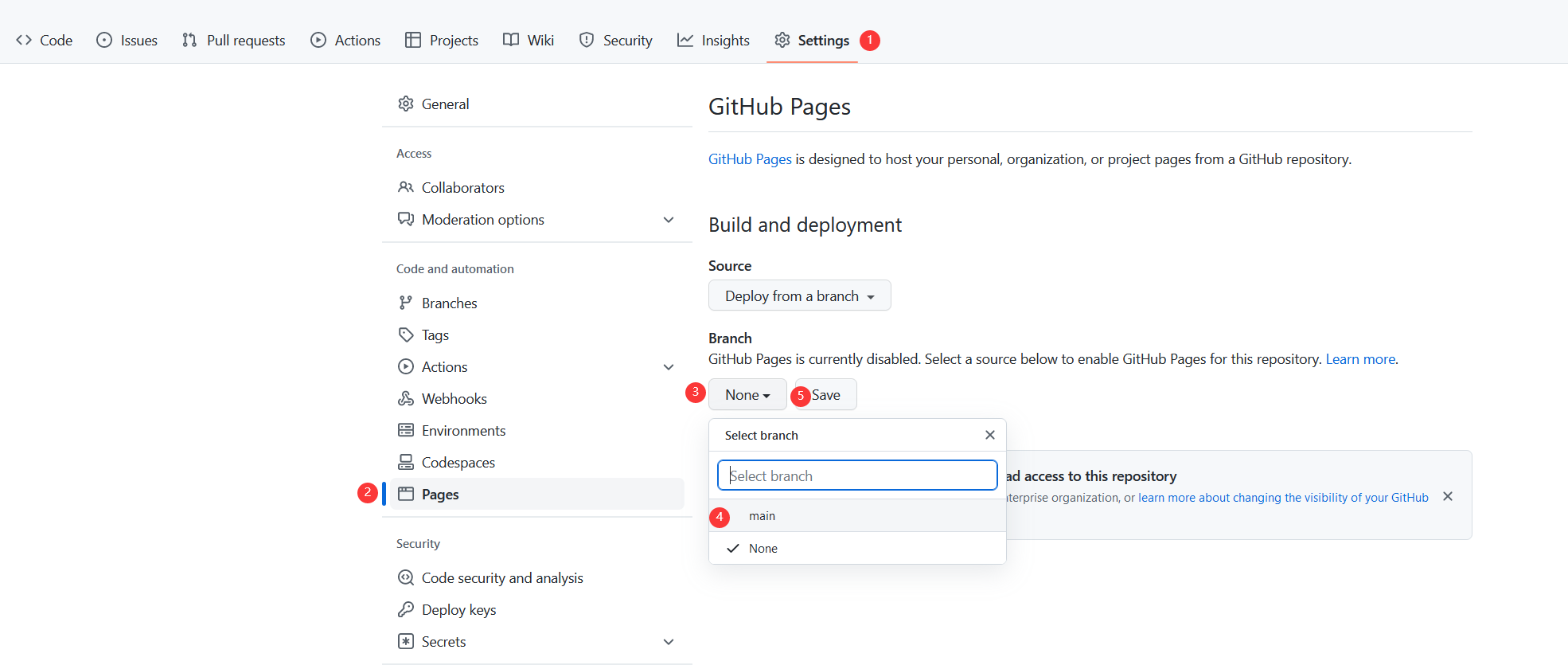Open Tags settings page
The width and height of the screenshot is (1568, 669).
537,334
